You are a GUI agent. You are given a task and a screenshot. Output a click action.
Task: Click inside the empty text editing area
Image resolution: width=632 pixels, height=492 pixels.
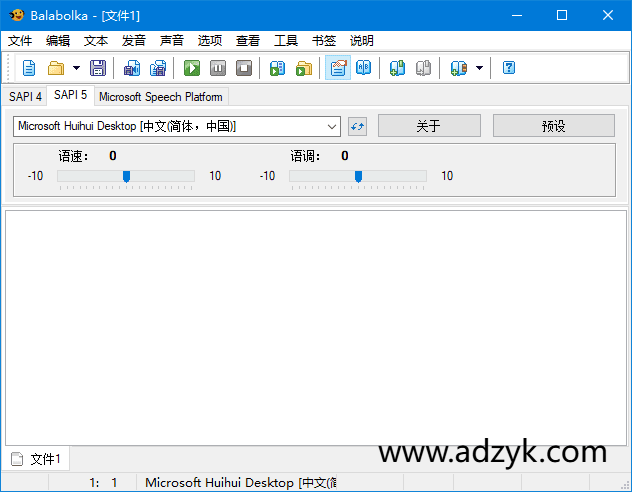click(x=316, y=328)
